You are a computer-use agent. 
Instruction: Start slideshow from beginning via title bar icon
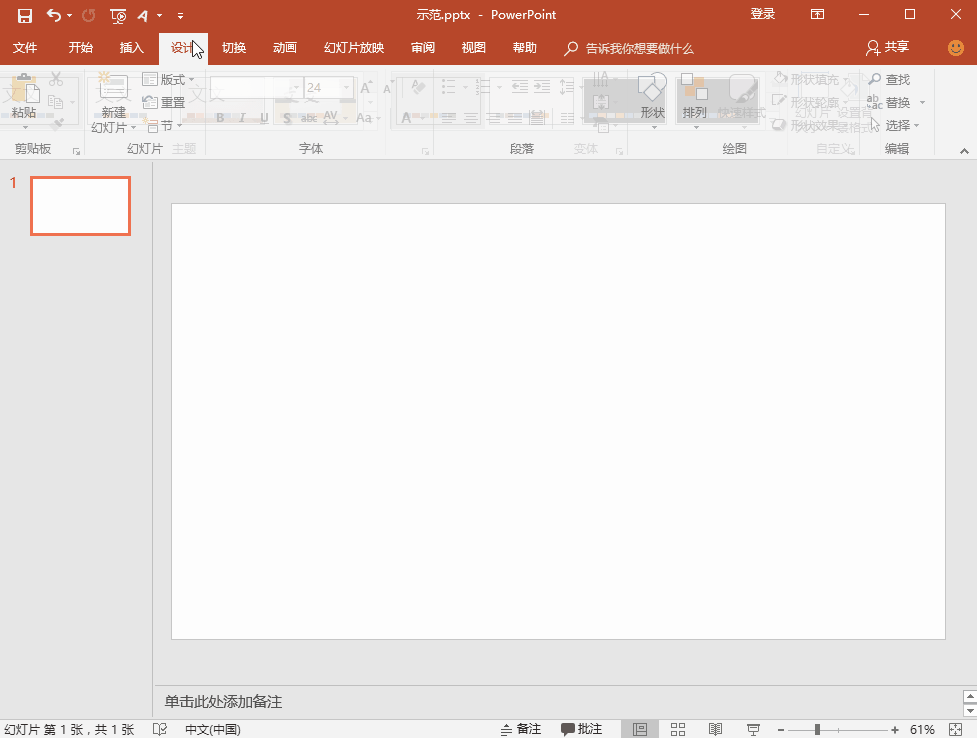coord(119,15)
